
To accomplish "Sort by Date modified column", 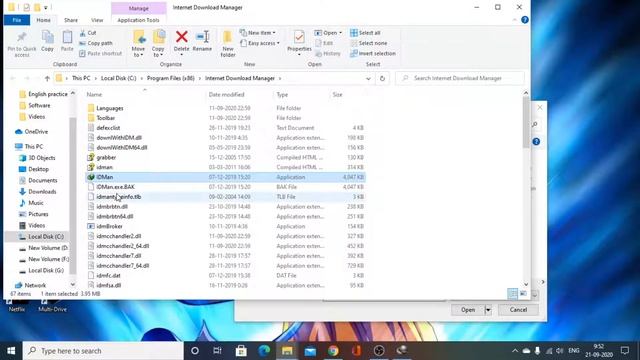I will 227,94.
